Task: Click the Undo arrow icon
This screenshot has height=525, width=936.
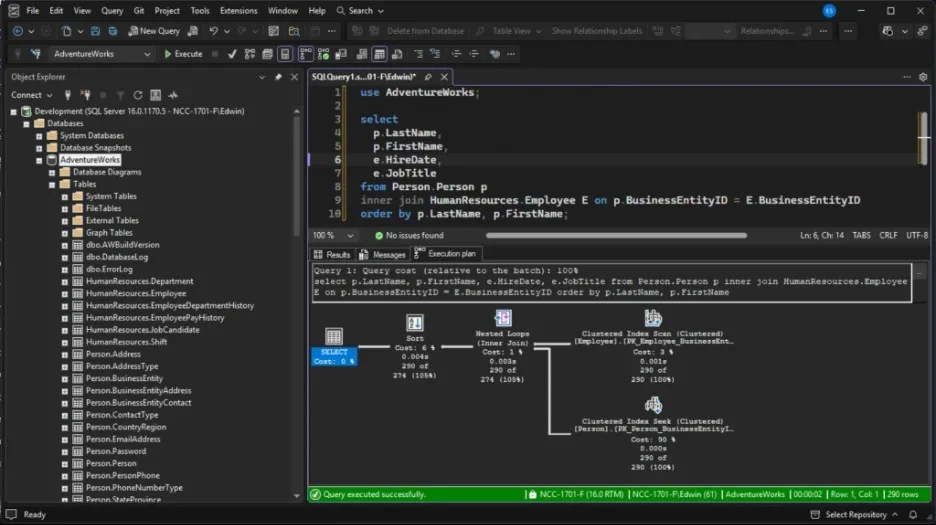Action: [213, 31]
